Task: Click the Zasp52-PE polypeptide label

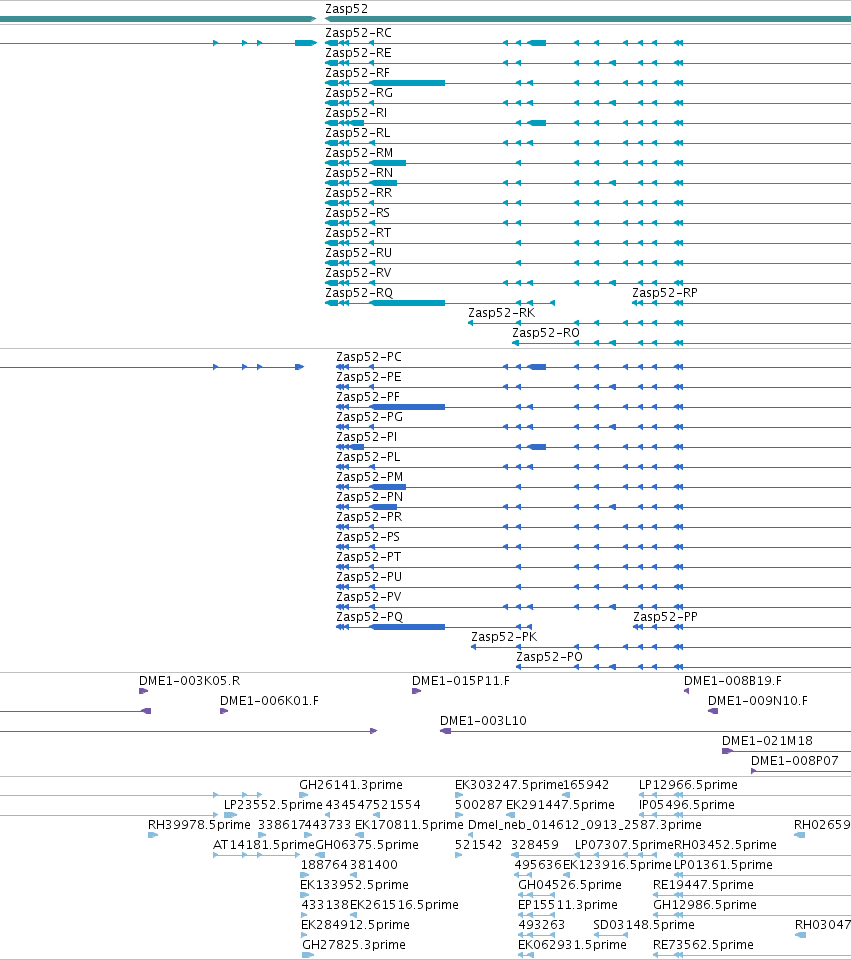Action: (369, 377)
